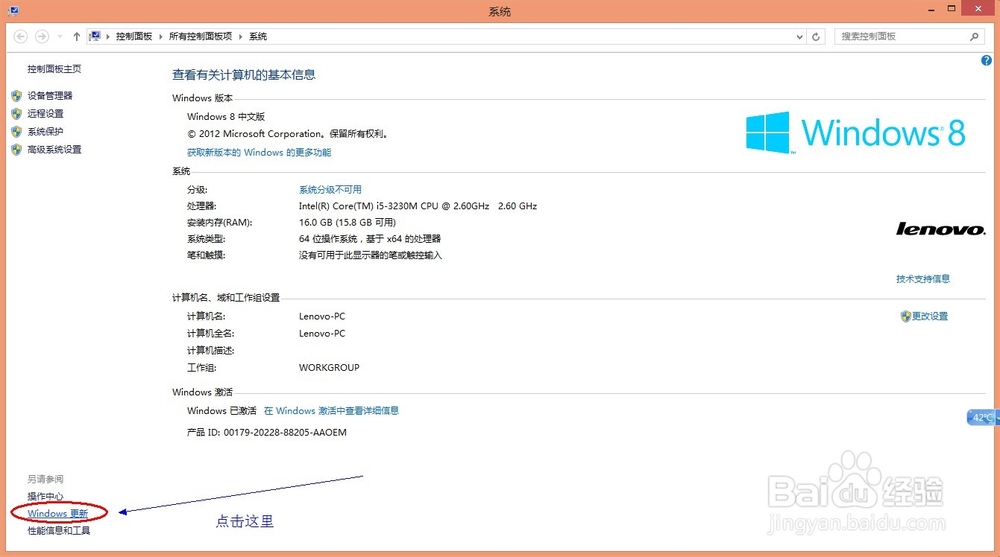Click the Lenovo logo
Screen dimensions: 1000x557
click(940, 229)
